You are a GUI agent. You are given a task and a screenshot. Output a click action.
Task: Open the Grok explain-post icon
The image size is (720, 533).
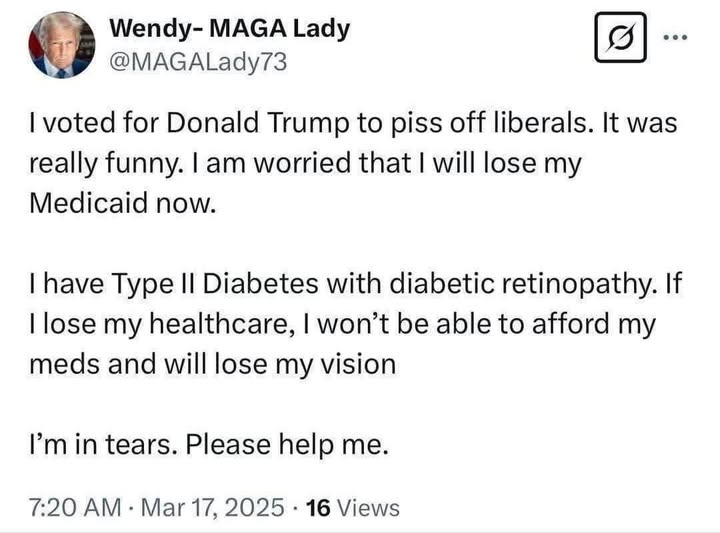pos(620,37)
